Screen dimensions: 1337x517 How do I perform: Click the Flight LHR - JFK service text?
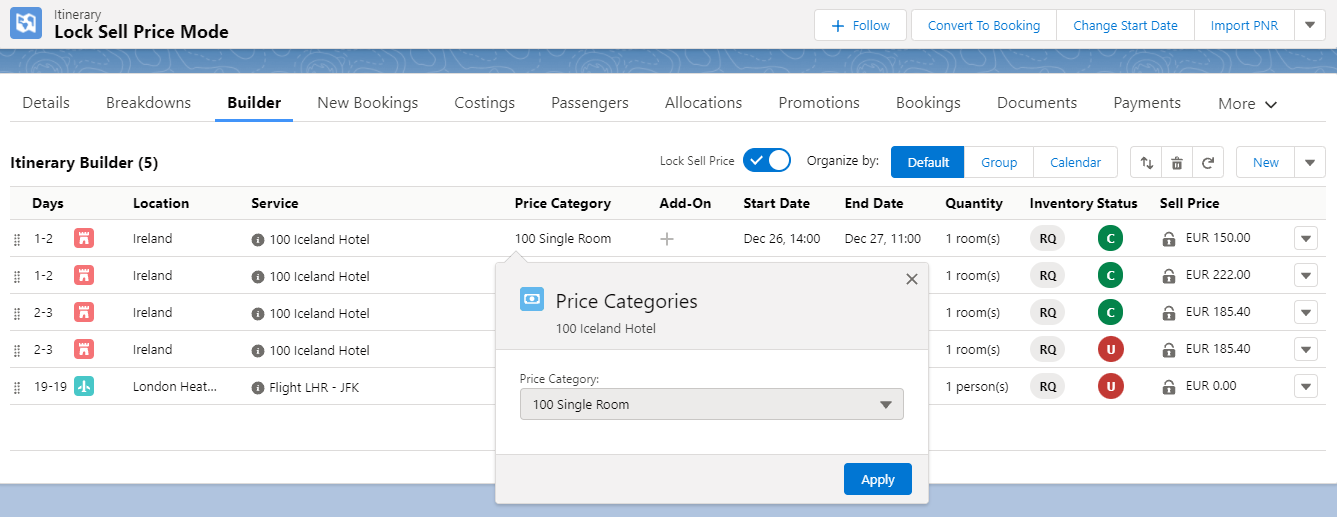click(x=314, y=387)
